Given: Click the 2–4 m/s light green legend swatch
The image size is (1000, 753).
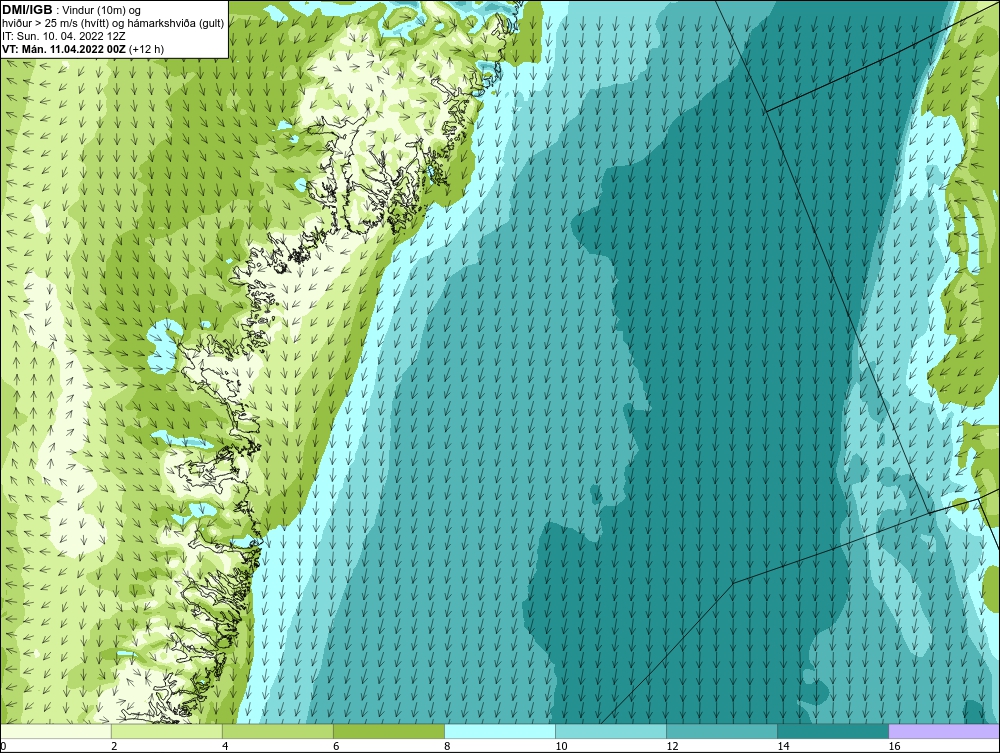Looking at the screenshot, I should [166, 731].
